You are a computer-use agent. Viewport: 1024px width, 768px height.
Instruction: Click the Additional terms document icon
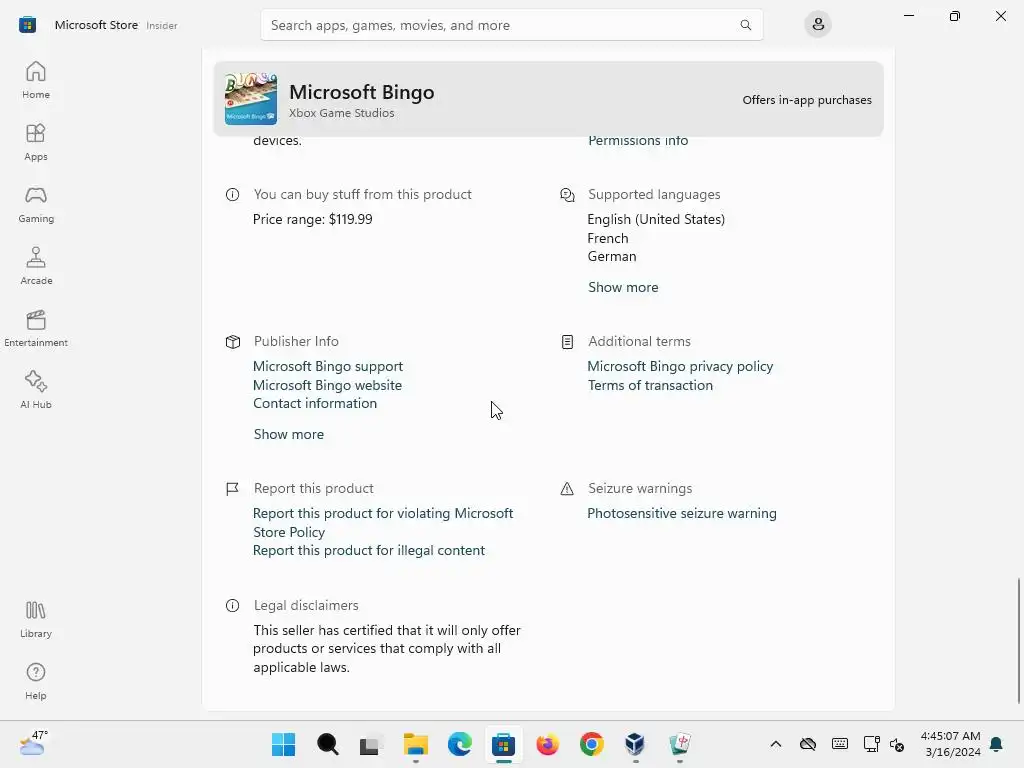(x=567, y=342)
